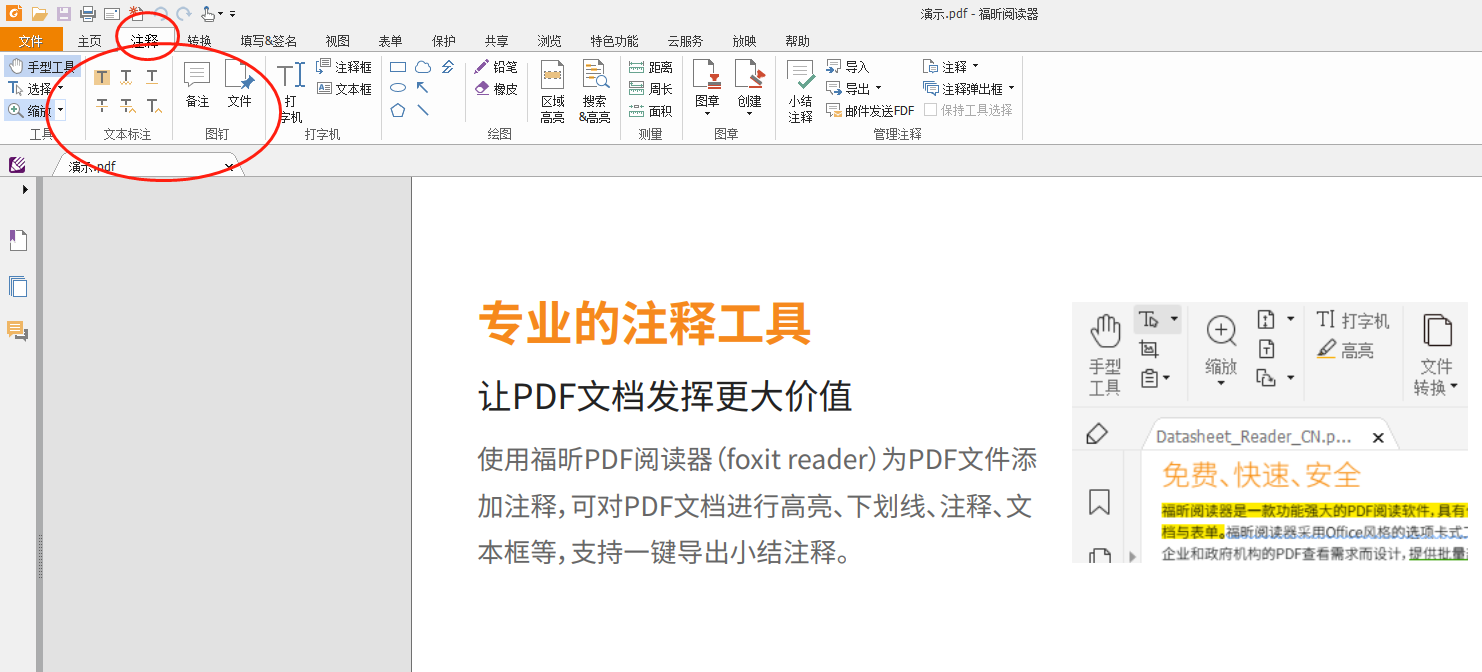
Task: Create a summary of comments (小结注释)
Action: click(x=800, y=90)
